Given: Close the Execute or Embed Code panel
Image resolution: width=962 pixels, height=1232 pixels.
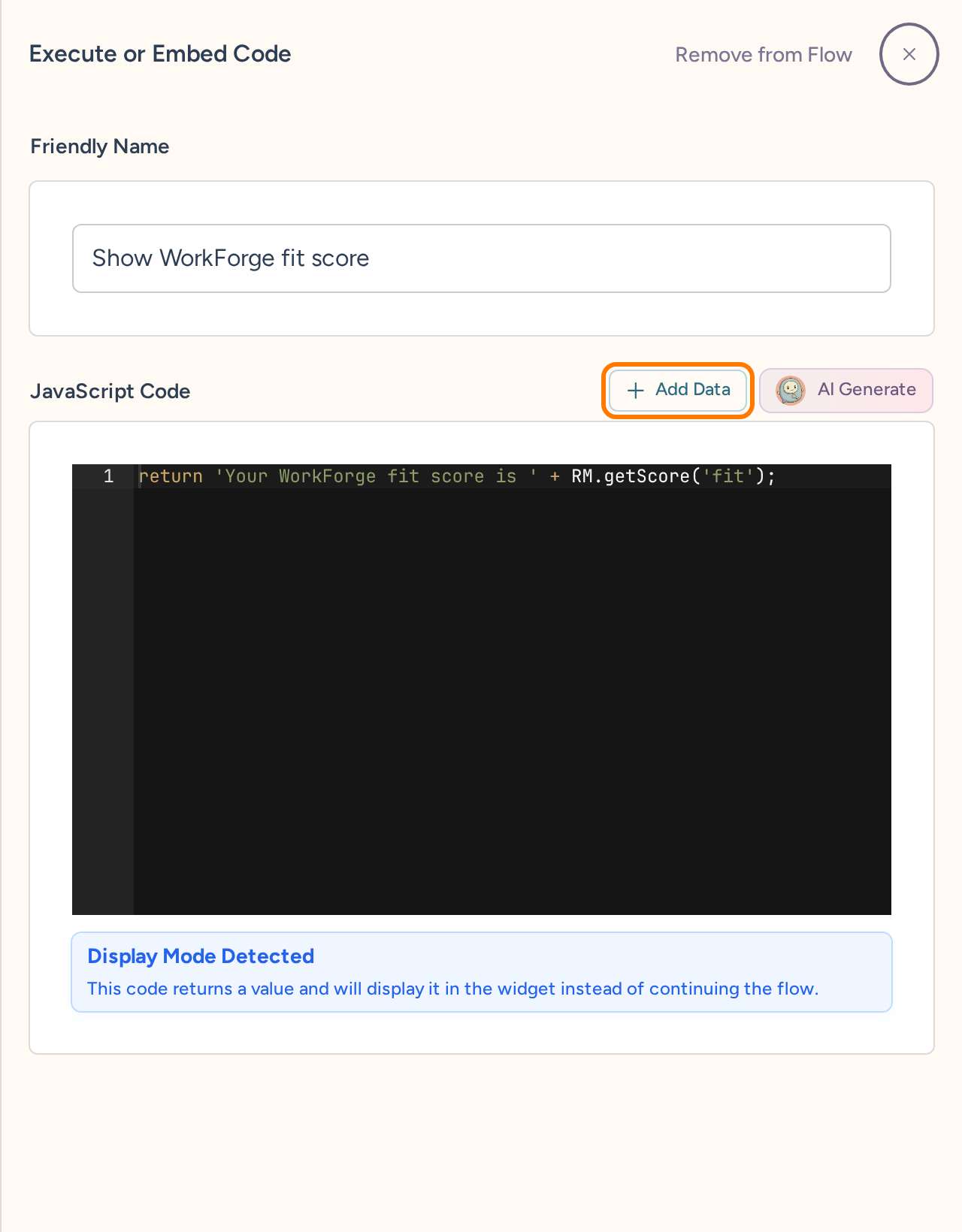Looking at the screenshot, I should 909,54.
